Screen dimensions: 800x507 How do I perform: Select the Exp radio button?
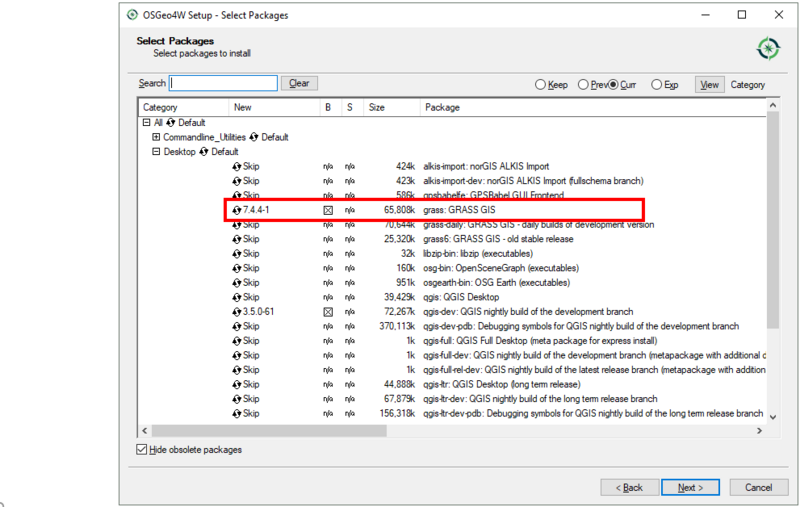coord(657,85)
